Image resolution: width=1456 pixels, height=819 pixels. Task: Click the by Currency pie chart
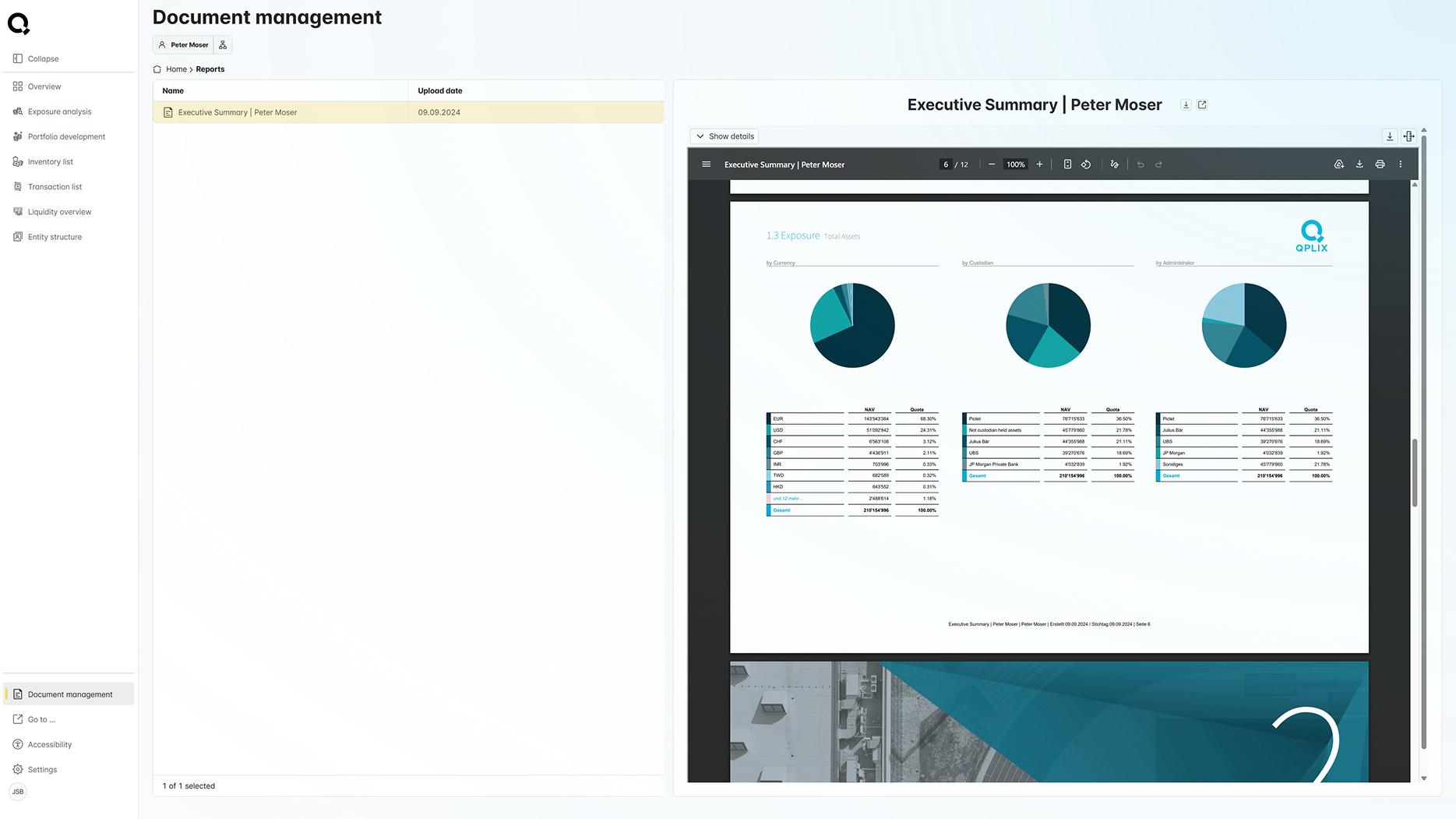click(x=852, y=325)
